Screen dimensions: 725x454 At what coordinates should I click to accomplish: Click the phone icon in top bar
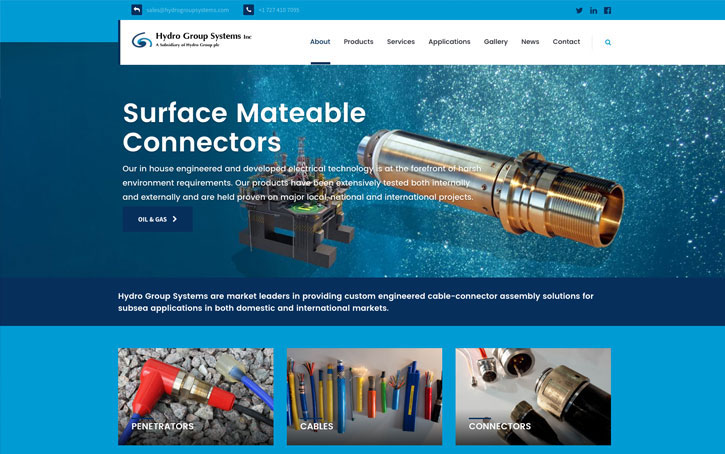point(248,10)
